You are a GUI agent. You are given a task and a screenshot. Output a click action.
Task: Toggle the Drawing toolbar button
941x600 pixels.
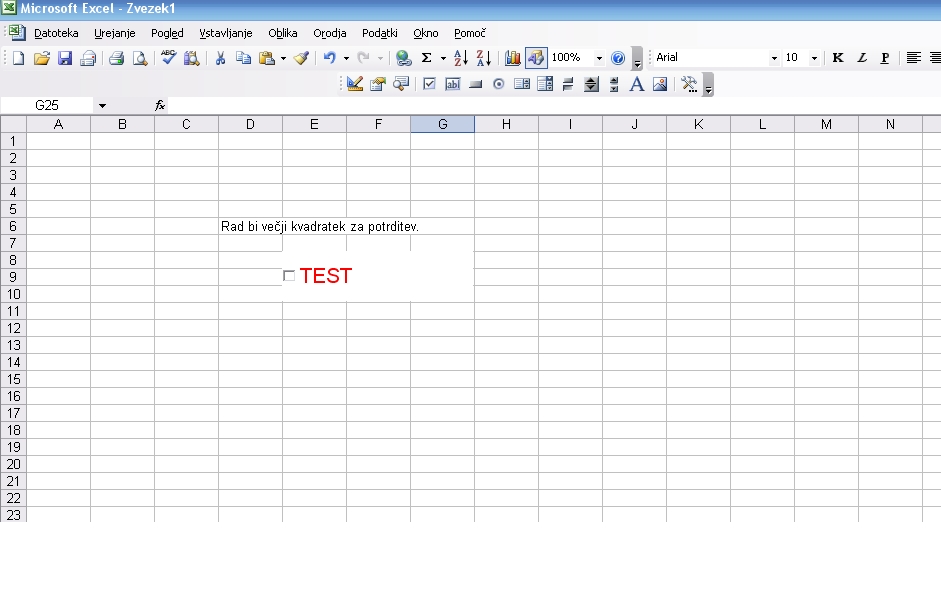coord(536,58)
